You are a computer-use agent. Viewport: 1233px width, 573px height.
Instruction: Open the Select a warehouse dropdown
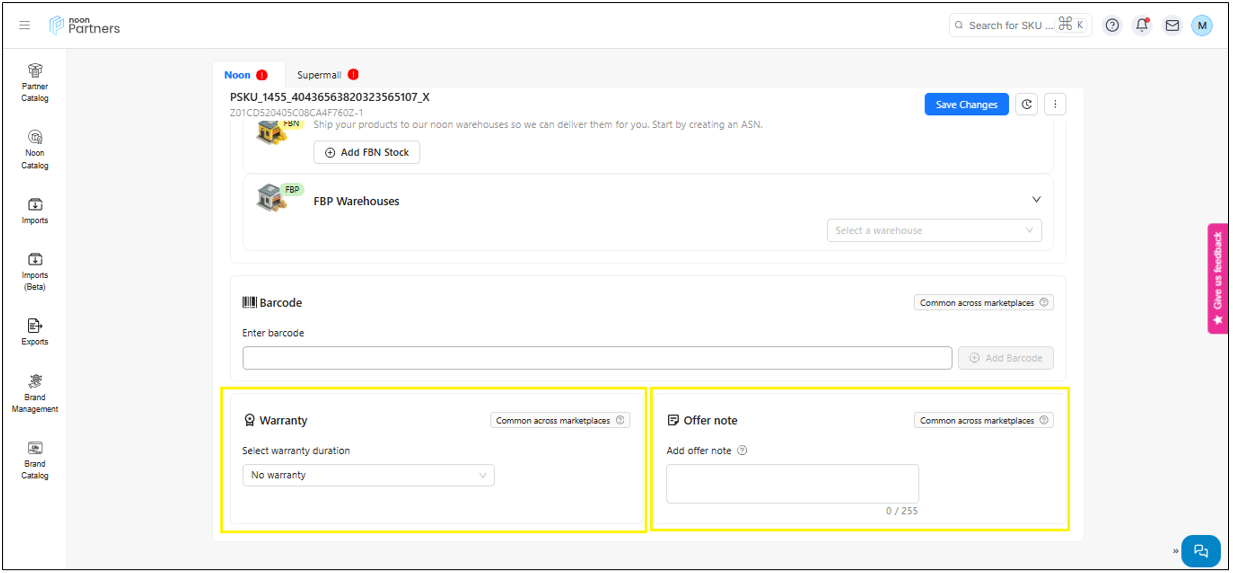click(933, 231)
